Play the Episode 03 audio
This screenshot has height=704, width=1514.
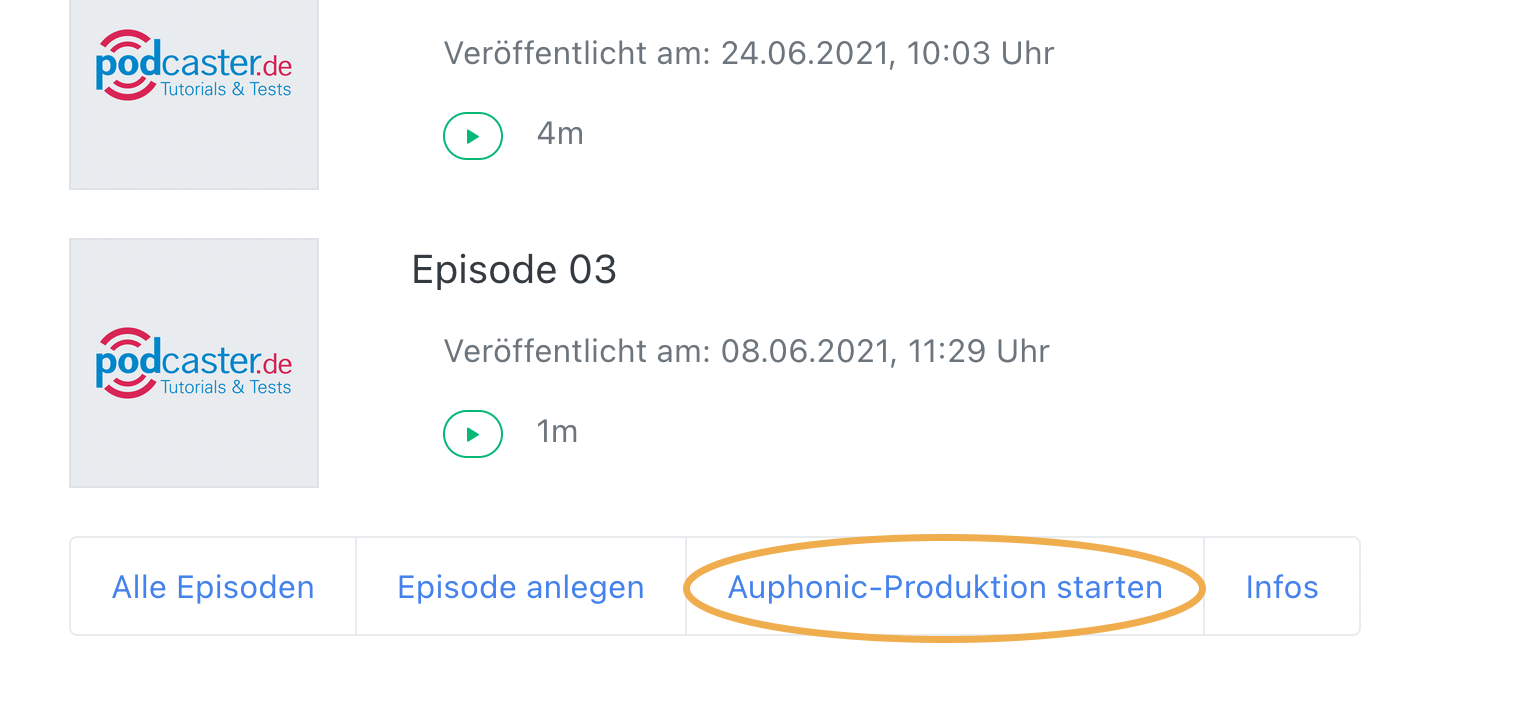point(473,434)
